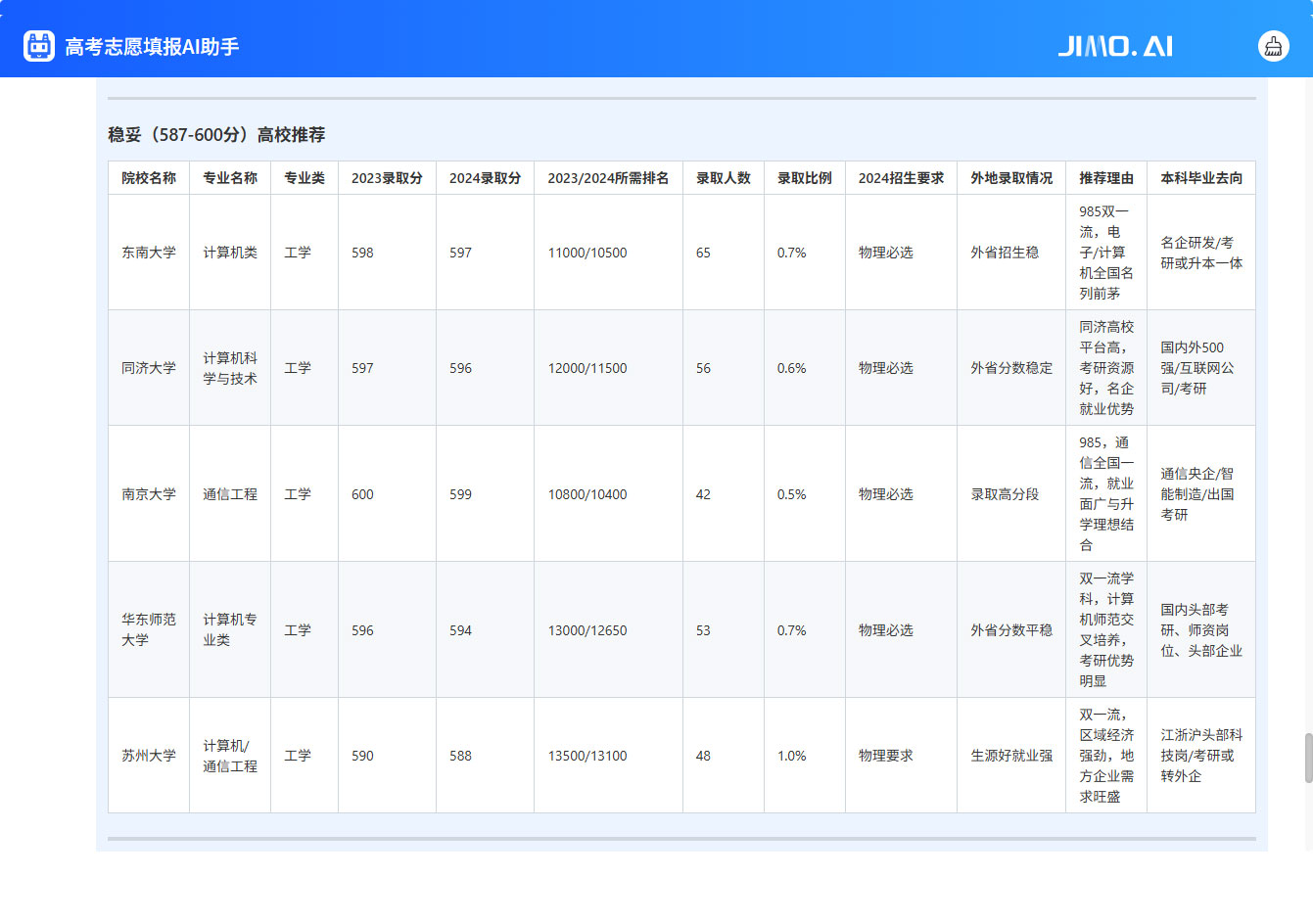Click 东南大学's 2023 score 598

[x=387, y=253]
